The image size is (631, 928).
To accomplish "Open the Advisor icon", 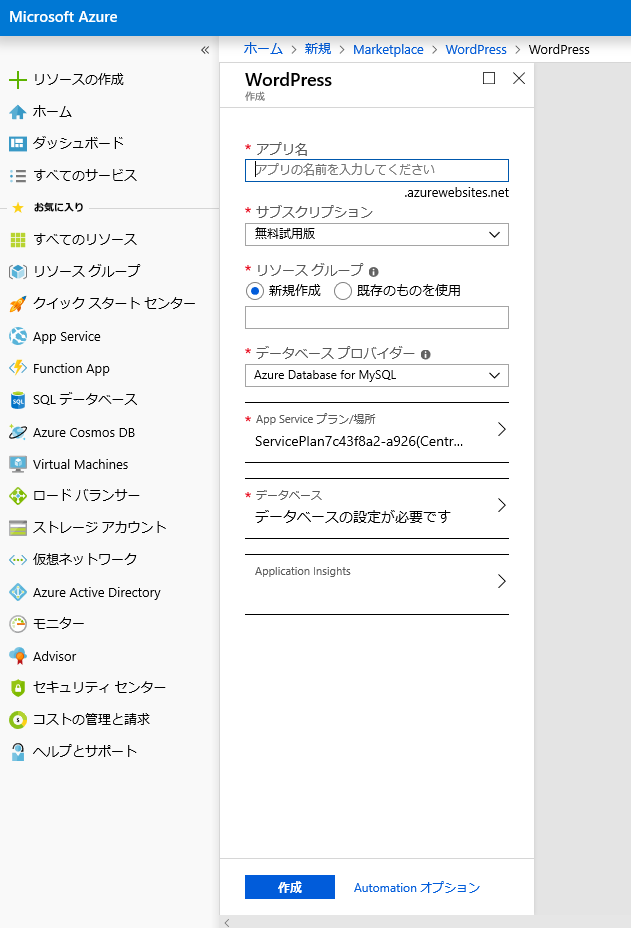I will coord(18,656).
